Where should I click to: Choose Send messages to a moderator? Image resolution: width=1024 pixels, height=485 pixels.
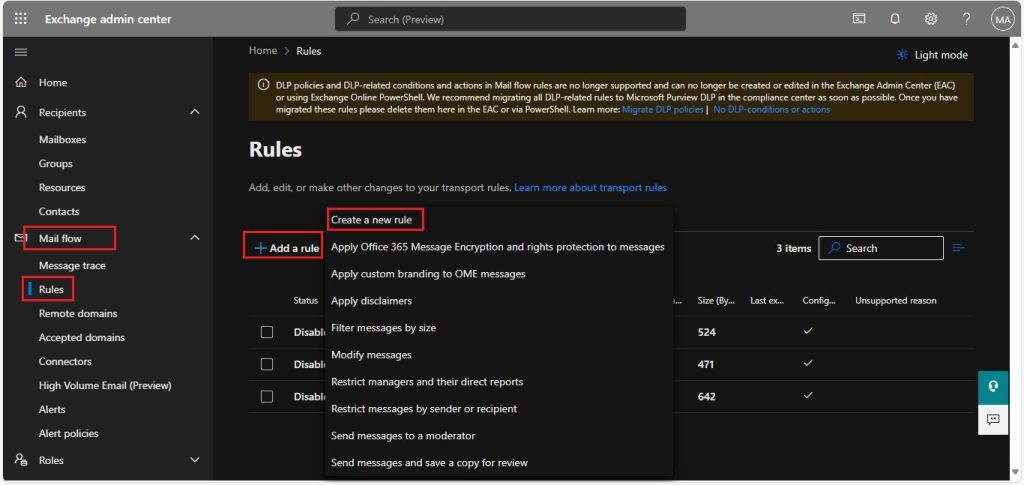pyautogui.click(x=403, y=435)
